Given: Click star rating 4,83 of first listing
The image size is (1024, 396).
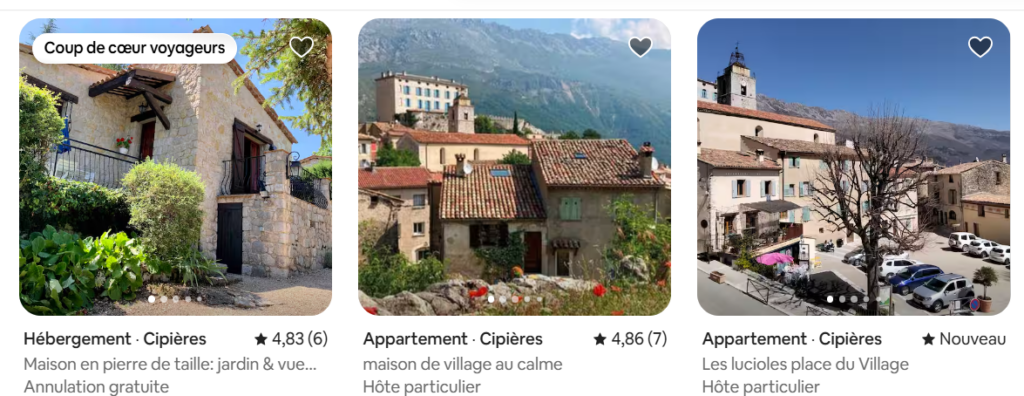Looking at the screenshot, I should [x=291, y=339].
